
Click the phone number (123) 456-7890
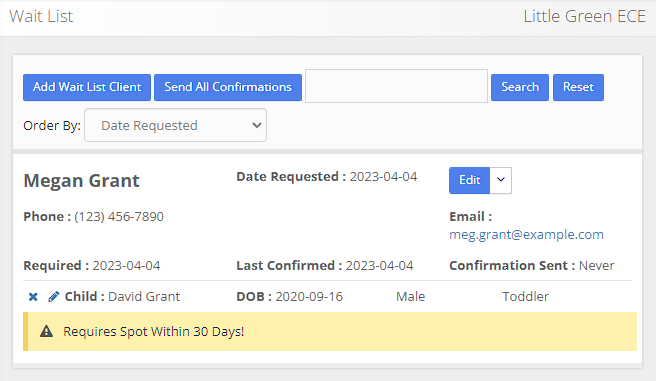tap(119, 217)
